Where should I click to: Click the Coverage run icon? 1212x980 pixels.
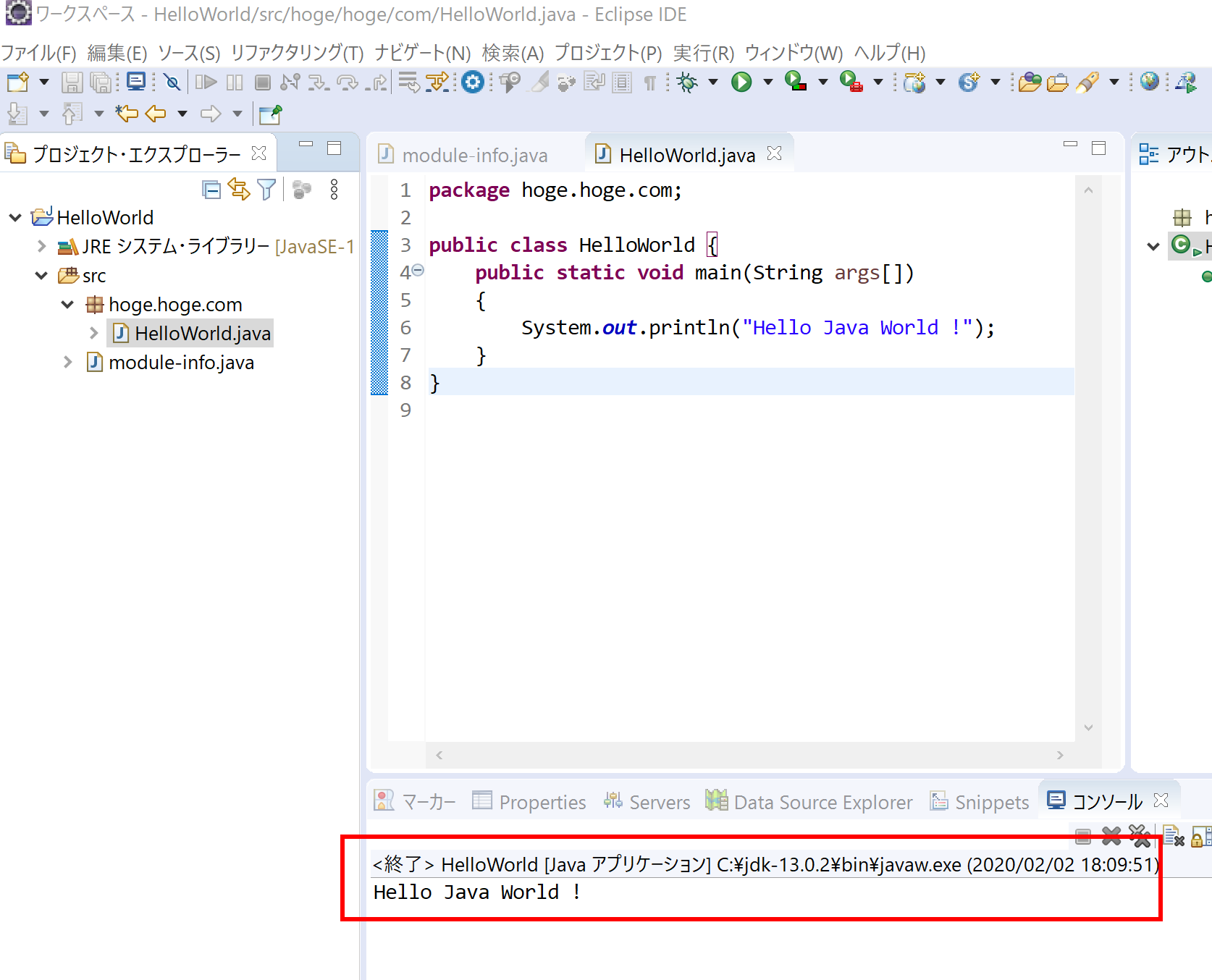click(x=796, y=82)
